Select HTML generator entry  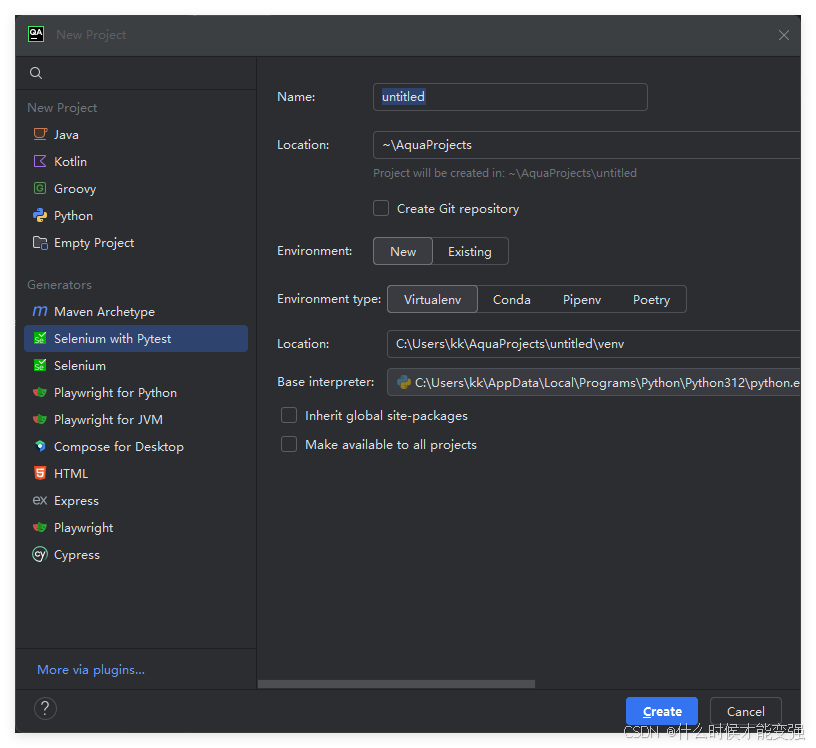point(136,474)
